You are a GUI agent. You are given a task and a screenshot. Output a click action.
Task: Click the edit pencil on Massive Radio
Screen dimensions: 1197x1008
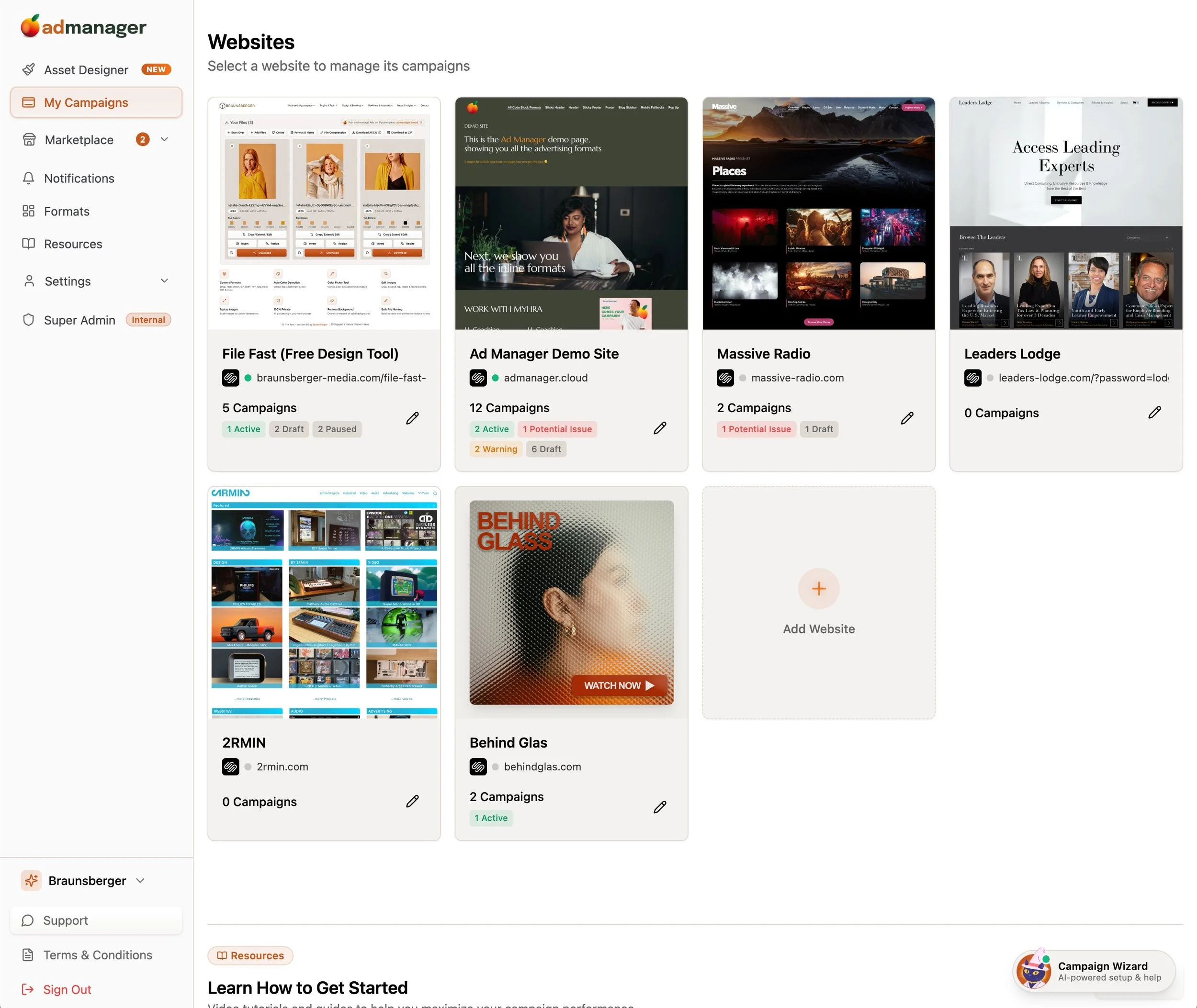(x=907, y=418)
